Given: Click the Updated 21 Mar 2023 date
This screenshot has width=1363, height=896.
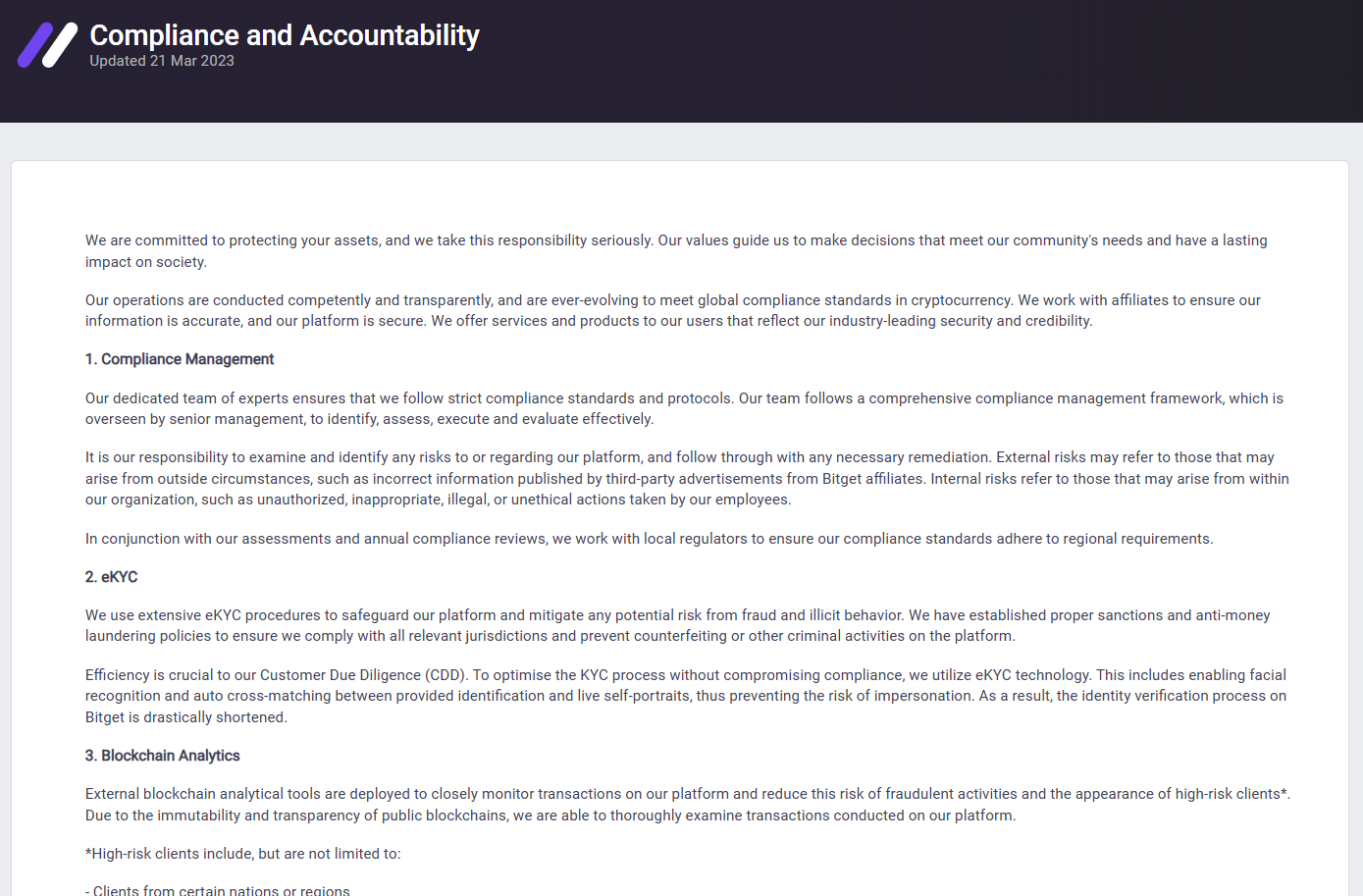Looking at the screenshot, I should [x=162, y=61].
